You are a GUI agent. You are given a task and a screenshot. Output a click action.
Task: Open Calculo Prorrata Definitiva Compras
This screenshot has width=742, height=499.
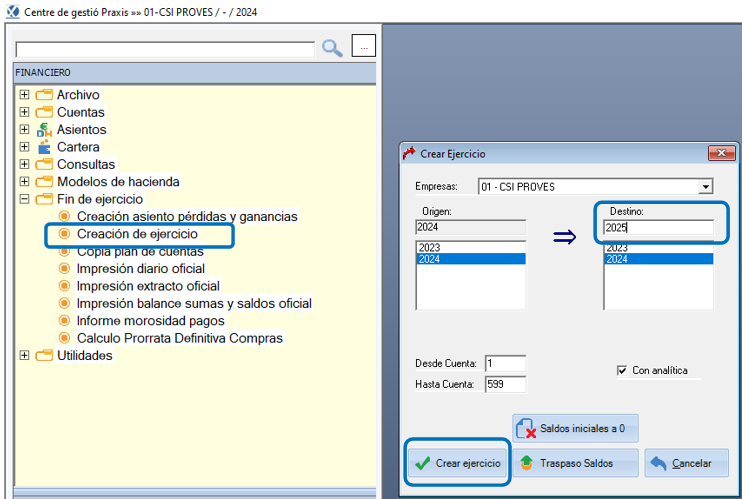coord(180,338)
